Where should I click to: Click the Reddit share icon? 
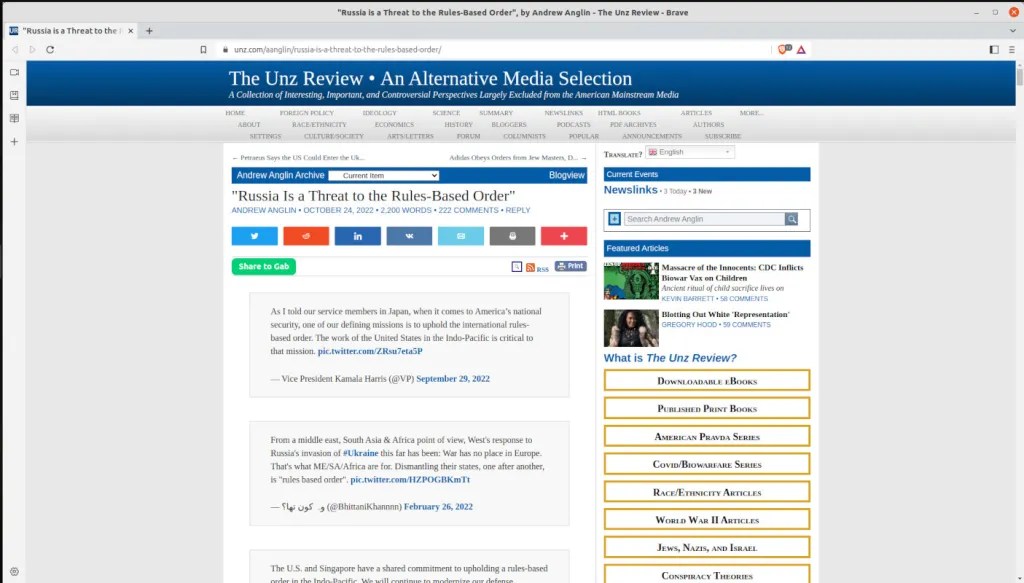(306, 236)
